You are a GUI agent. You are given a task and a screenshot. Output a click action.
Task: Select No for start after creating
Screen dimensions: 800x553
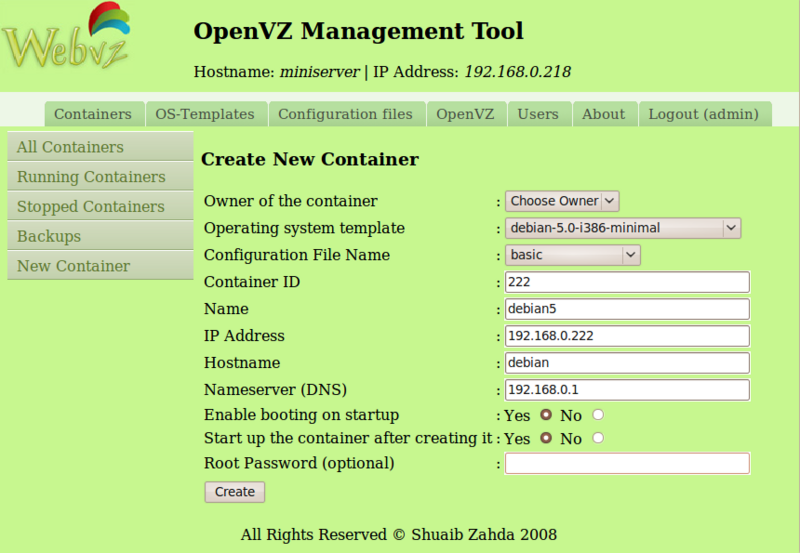(x=598, y=438)
